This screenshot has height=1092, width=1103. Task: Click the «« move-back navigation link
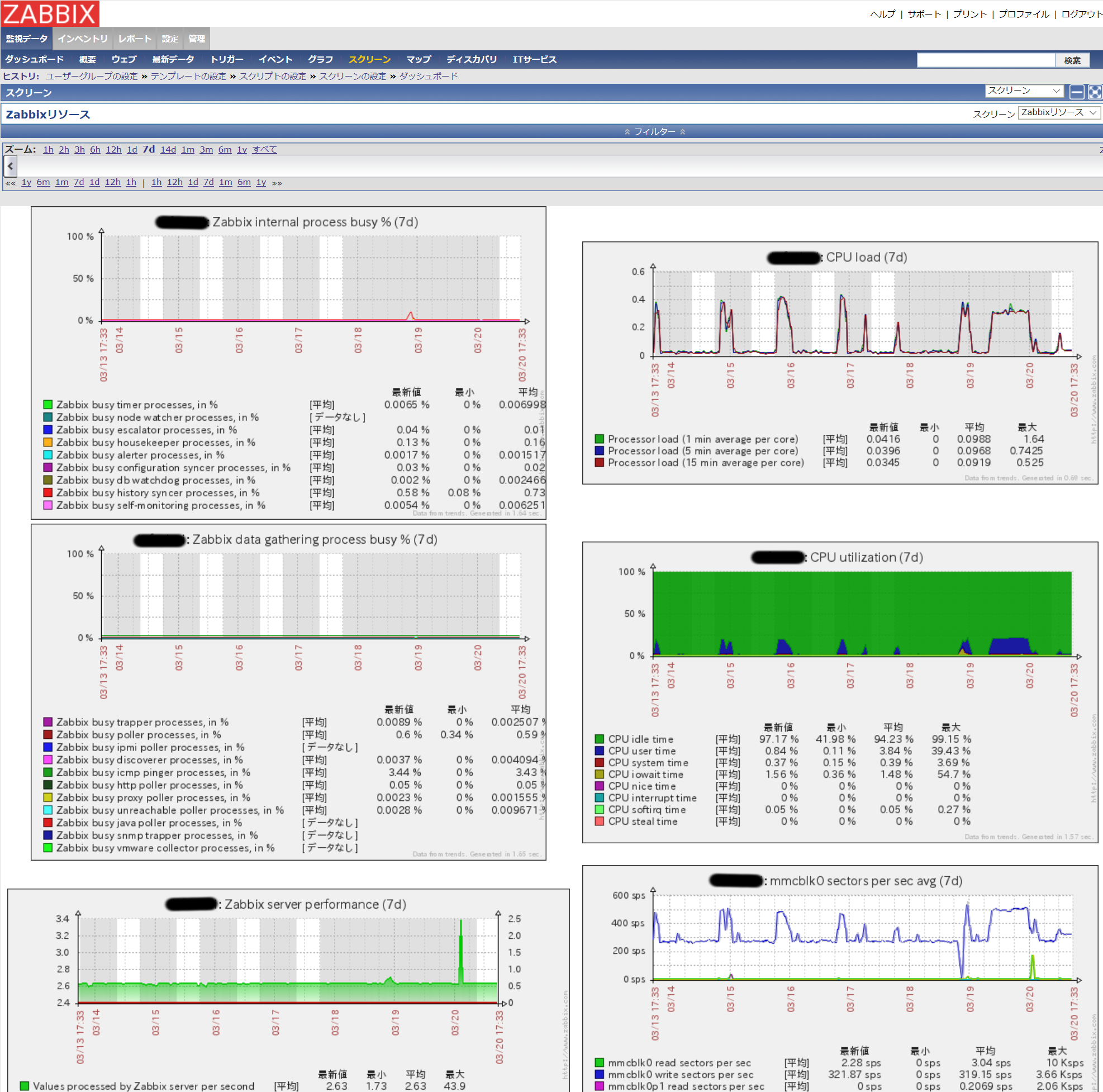point(10,183)
